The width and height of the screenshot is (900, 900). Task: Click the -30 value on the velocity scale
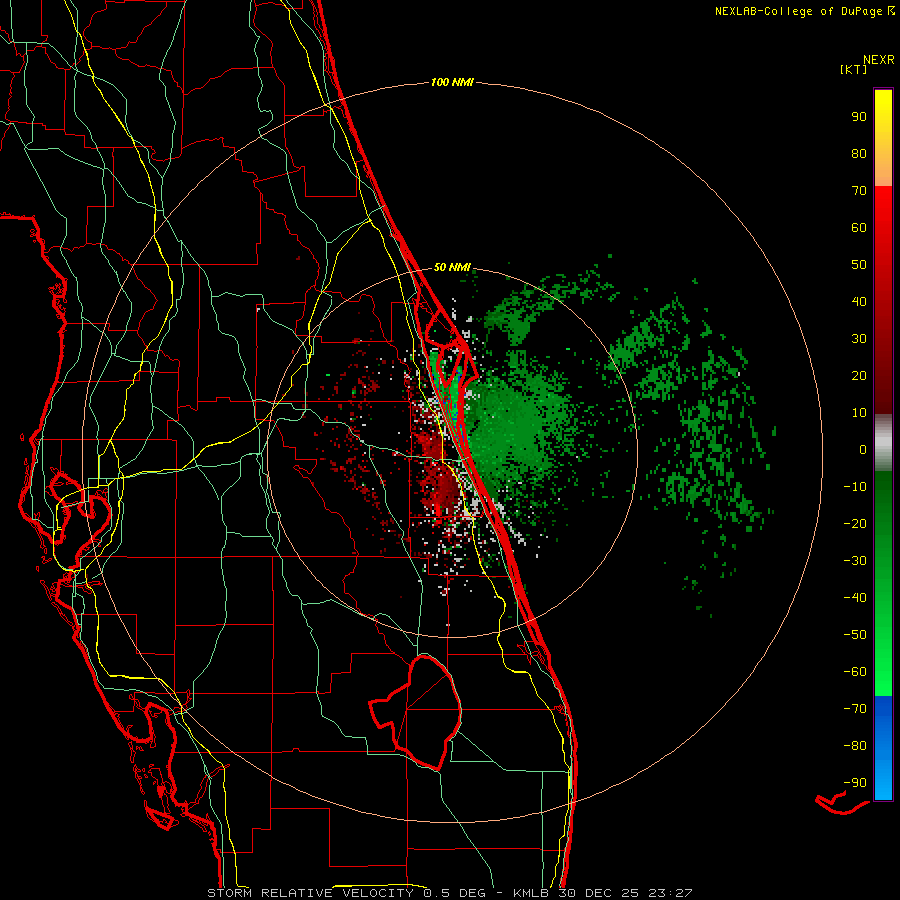[x=855, y=561]
